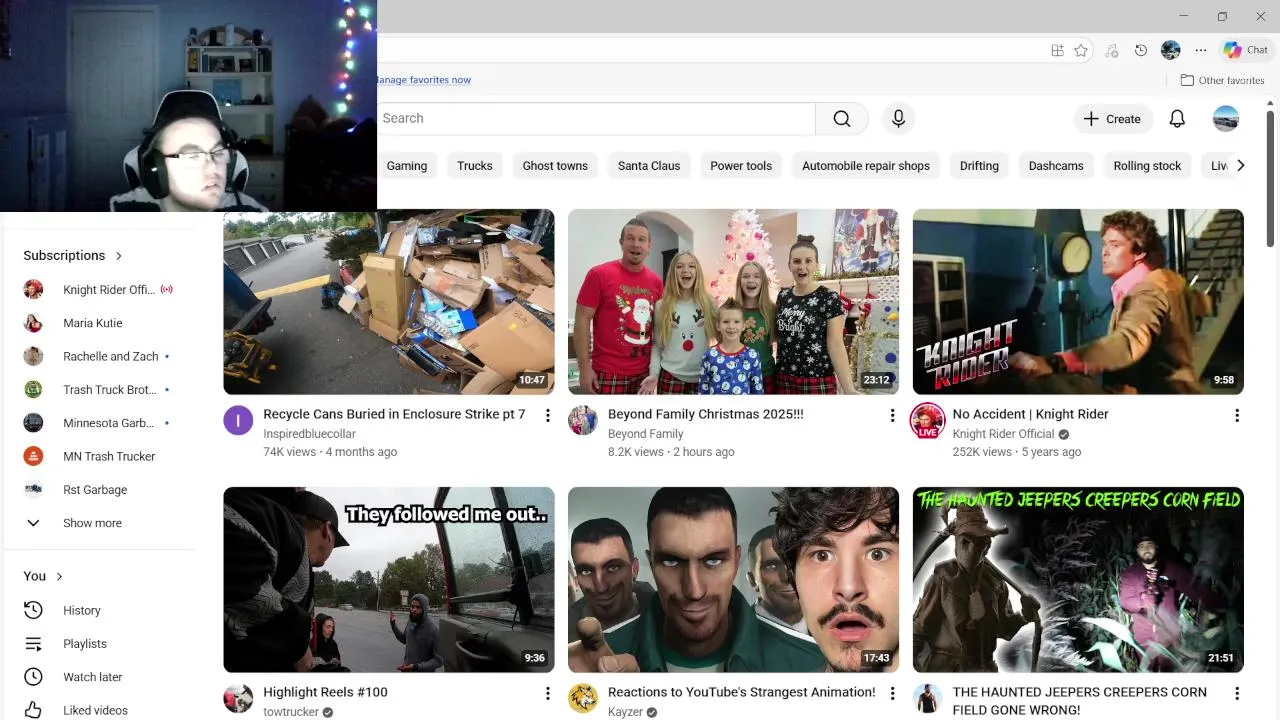Open the browser apps grid icon
The width and height of the screenshot is (1280, 720).
1057,50
